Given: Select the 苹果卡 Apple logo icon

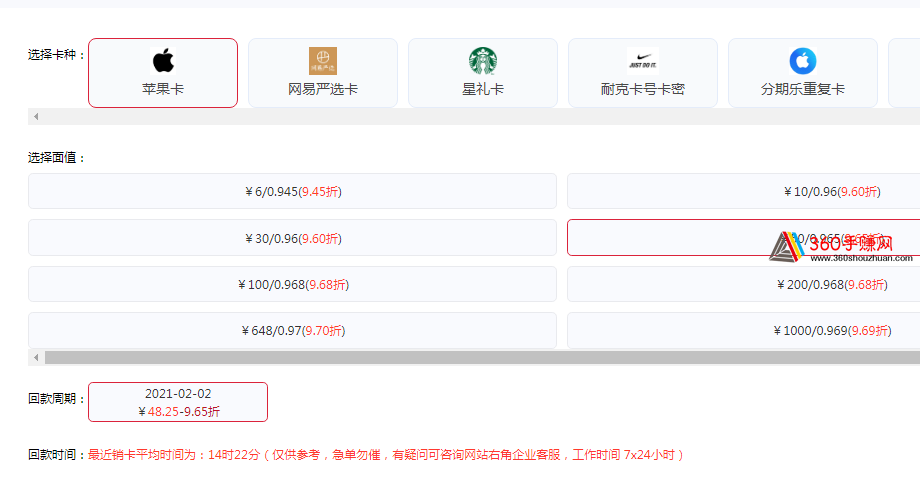Looking at the screenshot, I should click(x=163, y=60).
